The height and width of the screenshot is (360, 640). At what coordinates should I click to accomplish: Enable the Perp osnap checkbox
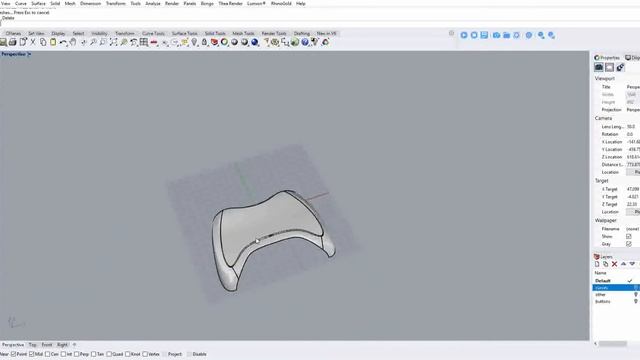click(76, 354)
